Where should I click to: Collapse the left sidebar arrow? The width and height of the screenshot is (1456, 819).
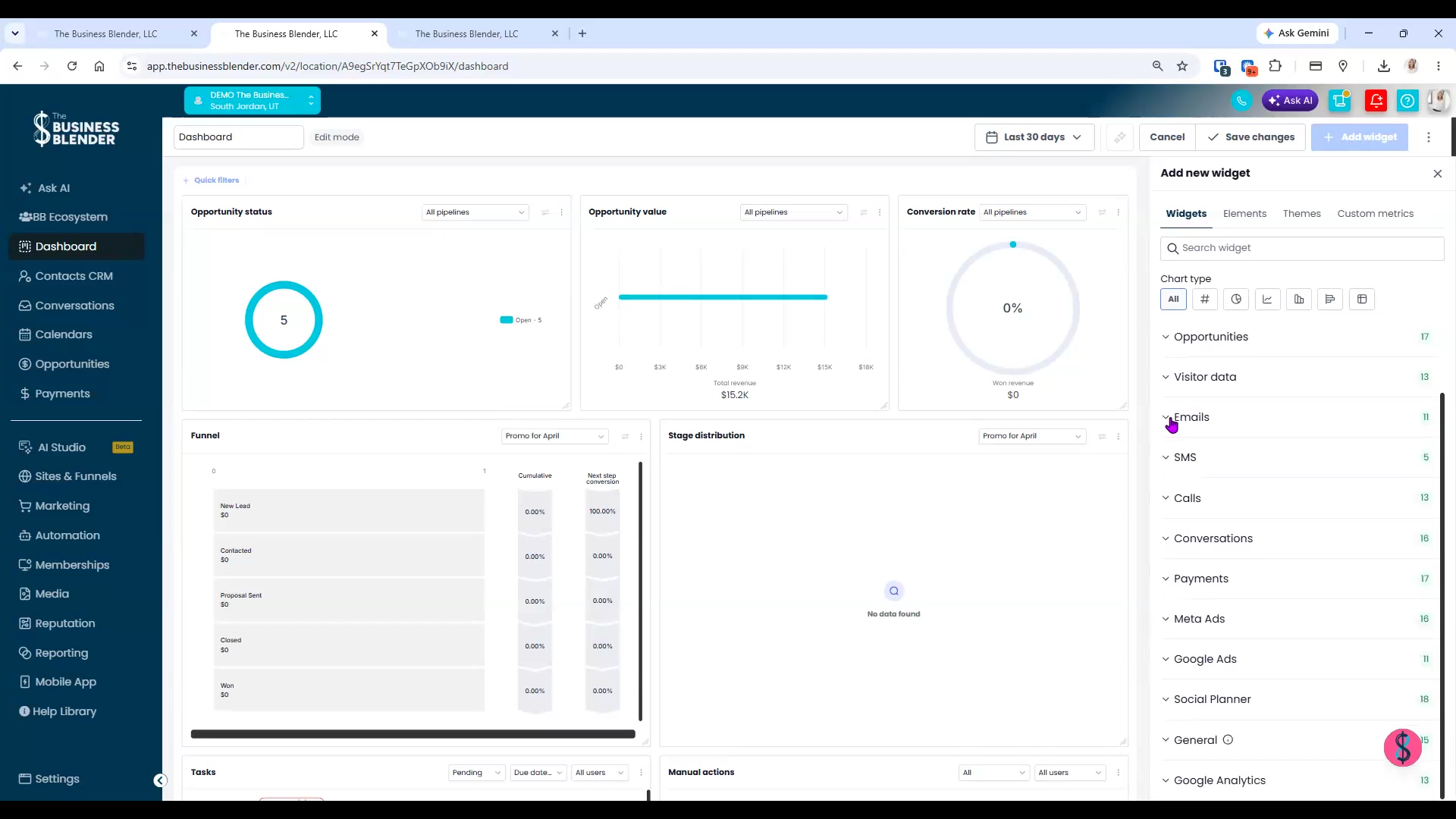(x=160, y=780)
